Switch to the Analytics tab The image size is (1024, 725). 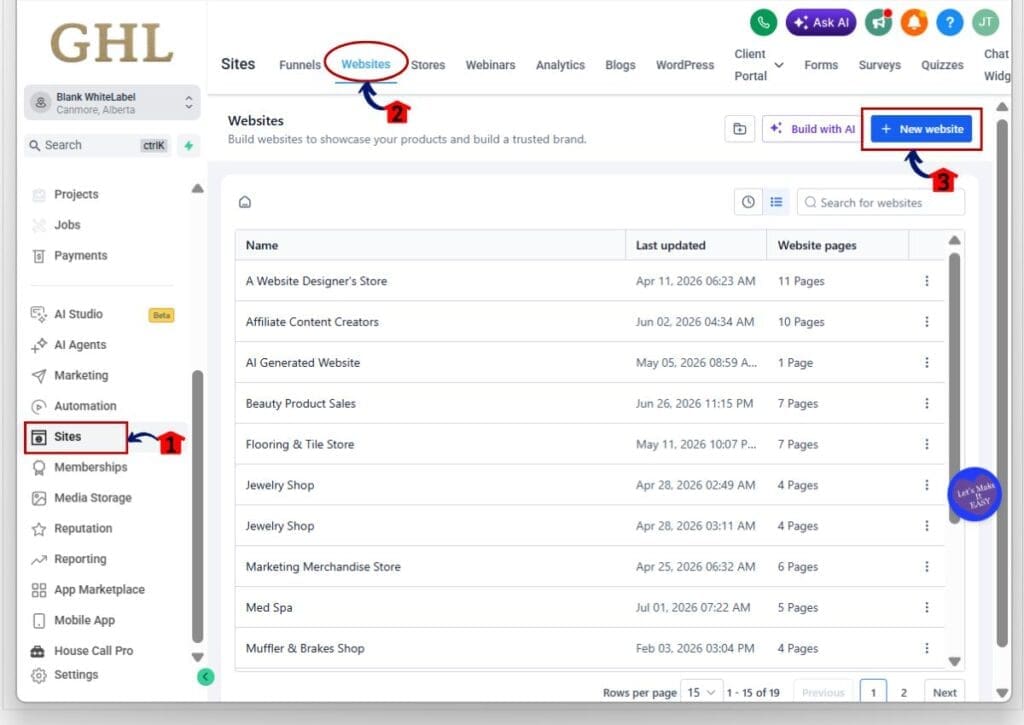pyautogui.click(x=560, y=65)
